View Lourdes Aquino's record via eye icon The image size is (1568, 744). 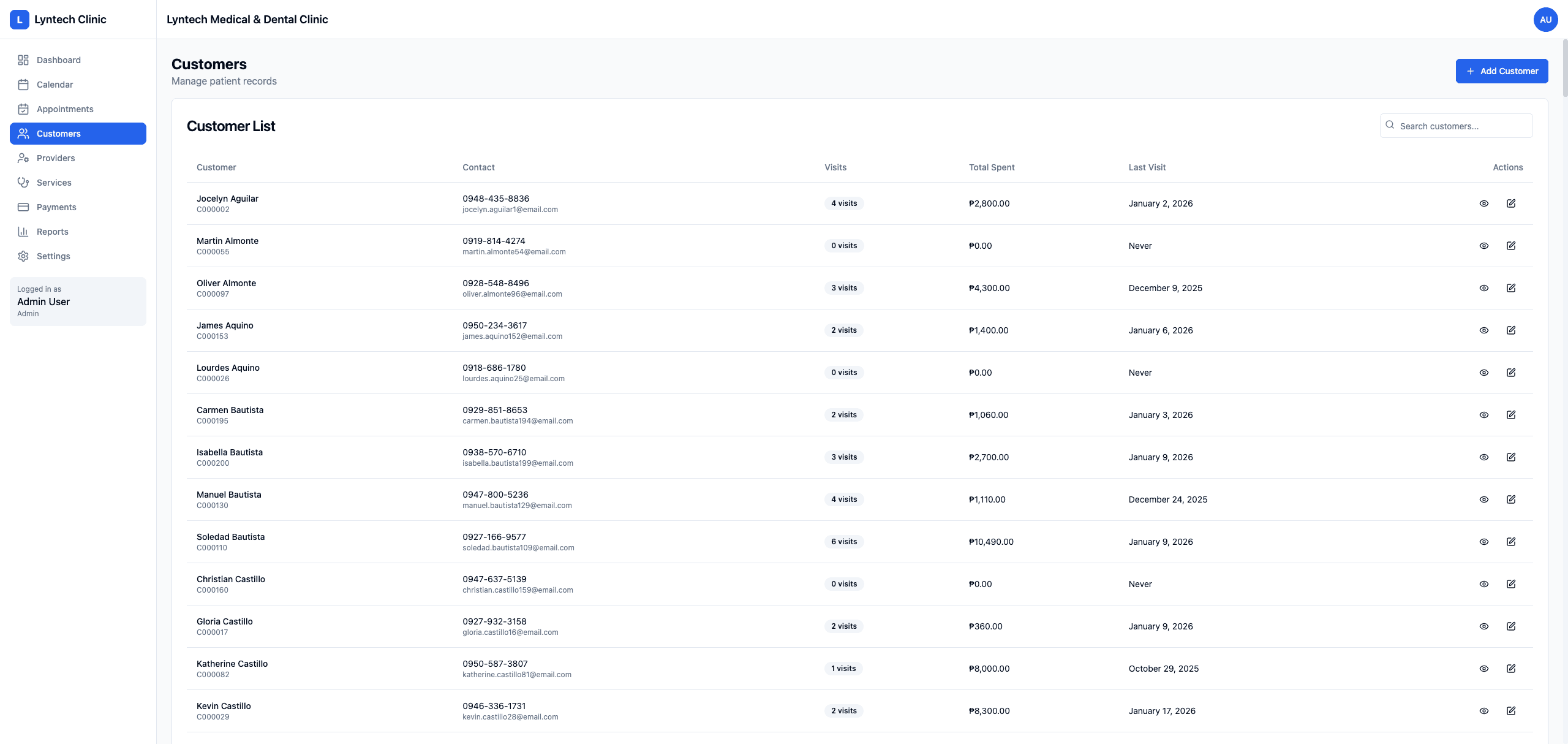1484,373
